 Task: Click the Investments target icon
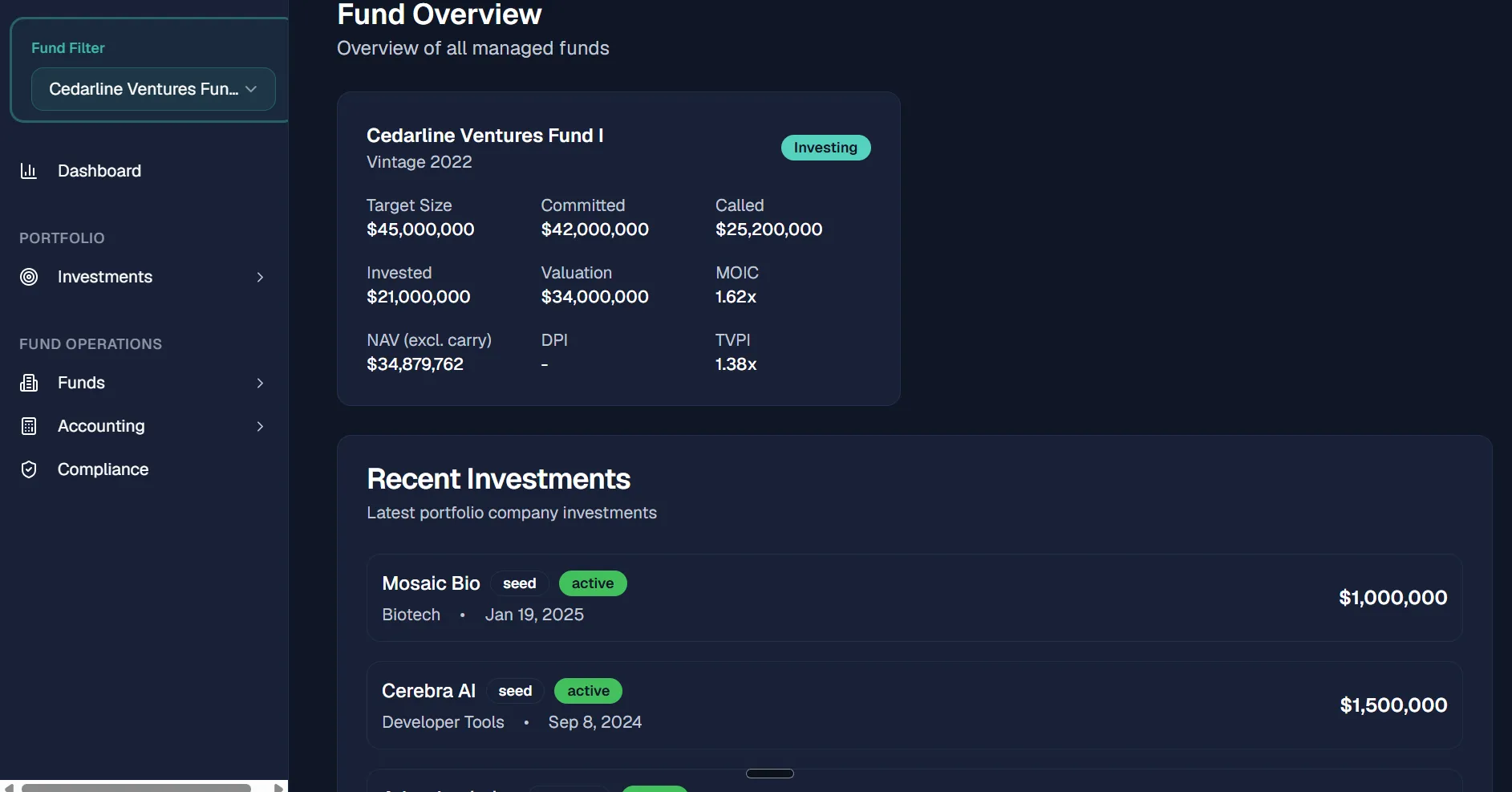click(x=29, y=277)
